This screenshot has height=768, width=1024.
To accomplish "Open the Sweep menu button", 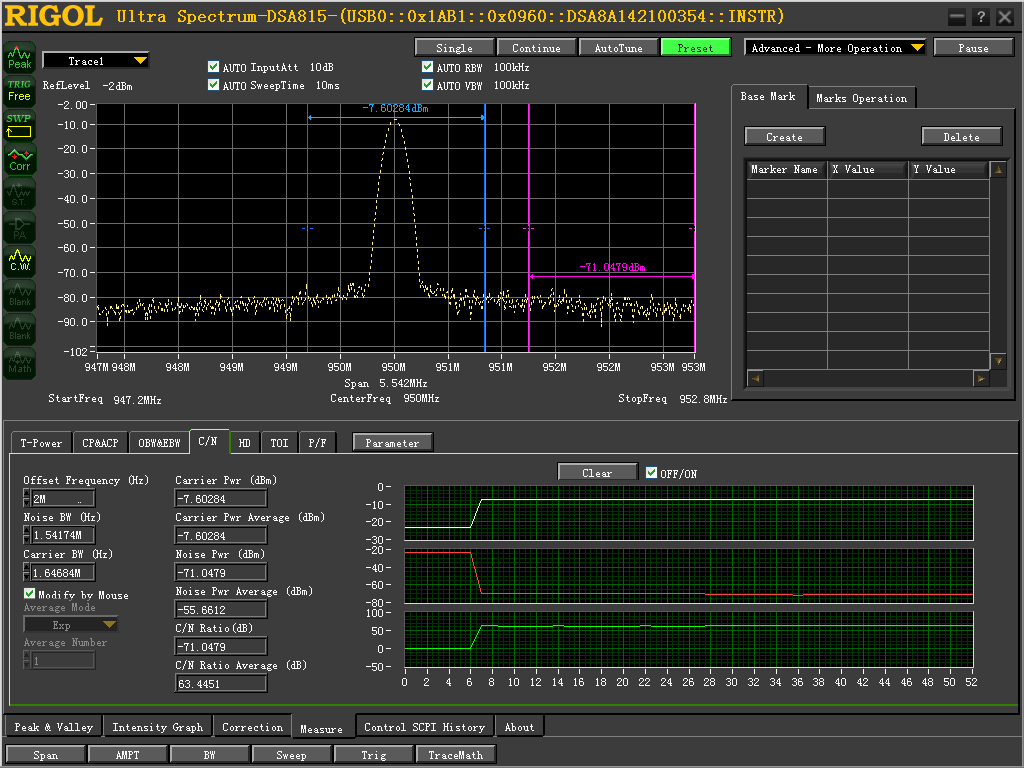I will pyautogui.click(x=291, y=754).
